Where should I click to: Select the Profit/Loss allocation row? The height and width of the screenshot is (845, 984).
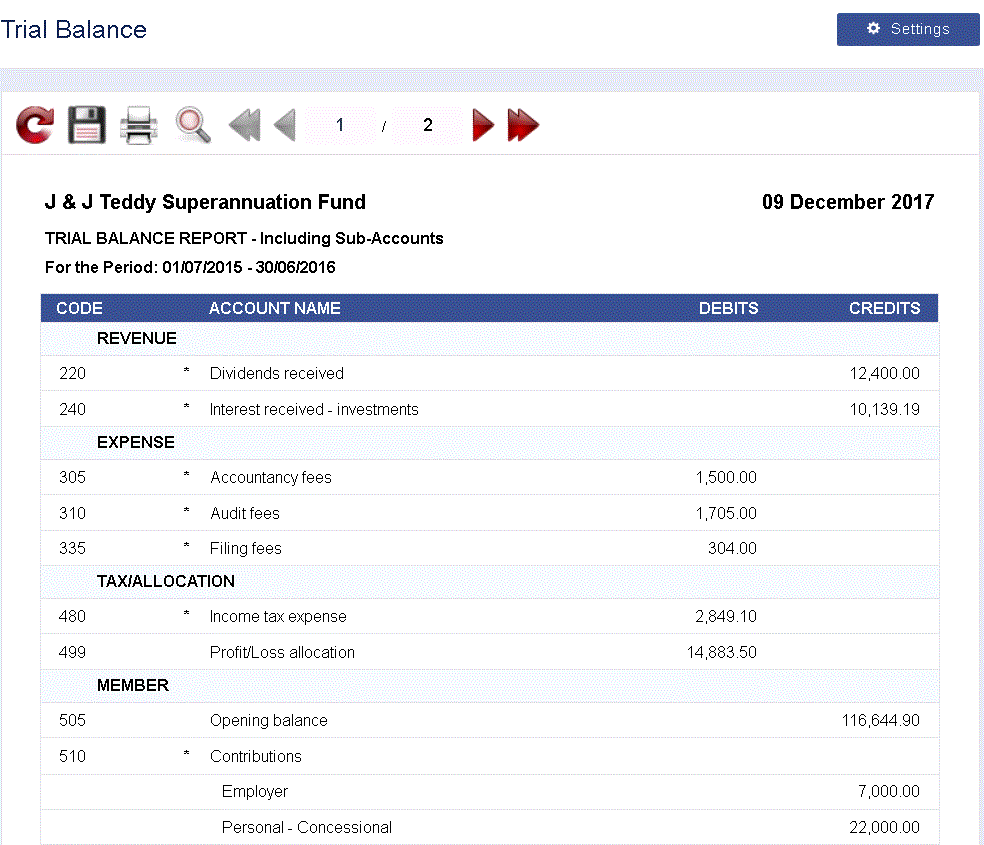[x=282, y=652]
